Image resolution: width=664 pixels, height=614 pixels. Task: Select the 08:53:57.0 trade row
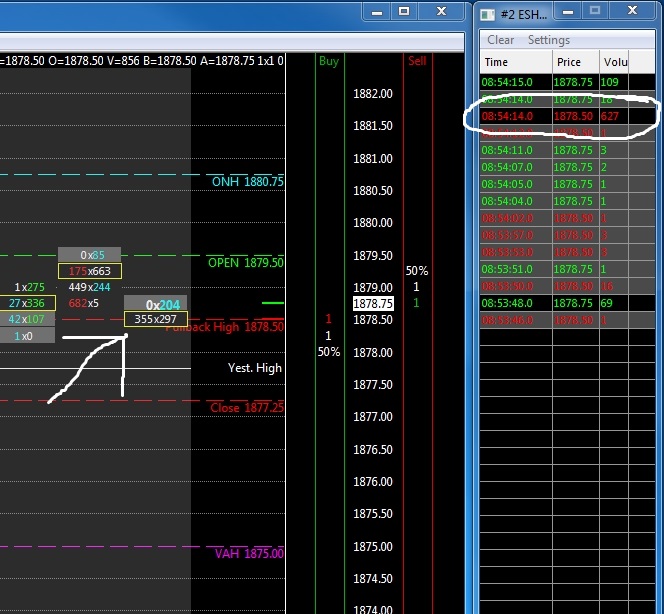567,235
